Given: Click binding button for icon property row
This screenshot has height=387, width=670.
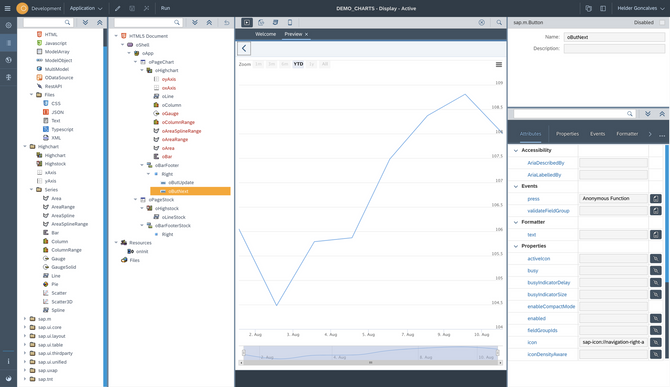Looking at the screenshot, I should 655,342.
